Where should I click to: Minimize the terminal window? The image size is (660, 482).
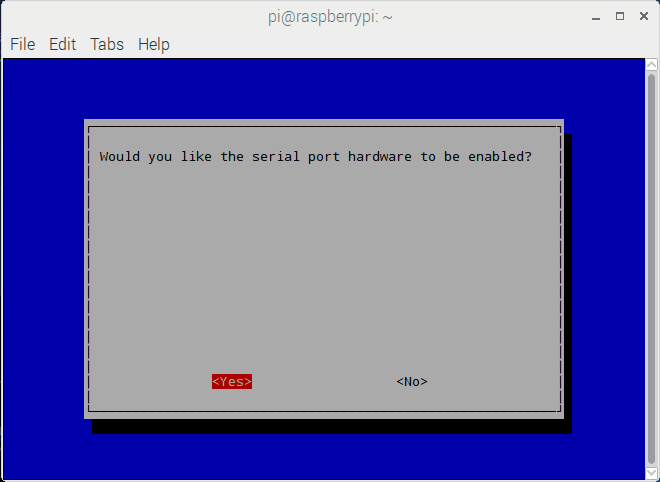click(596, 17)
